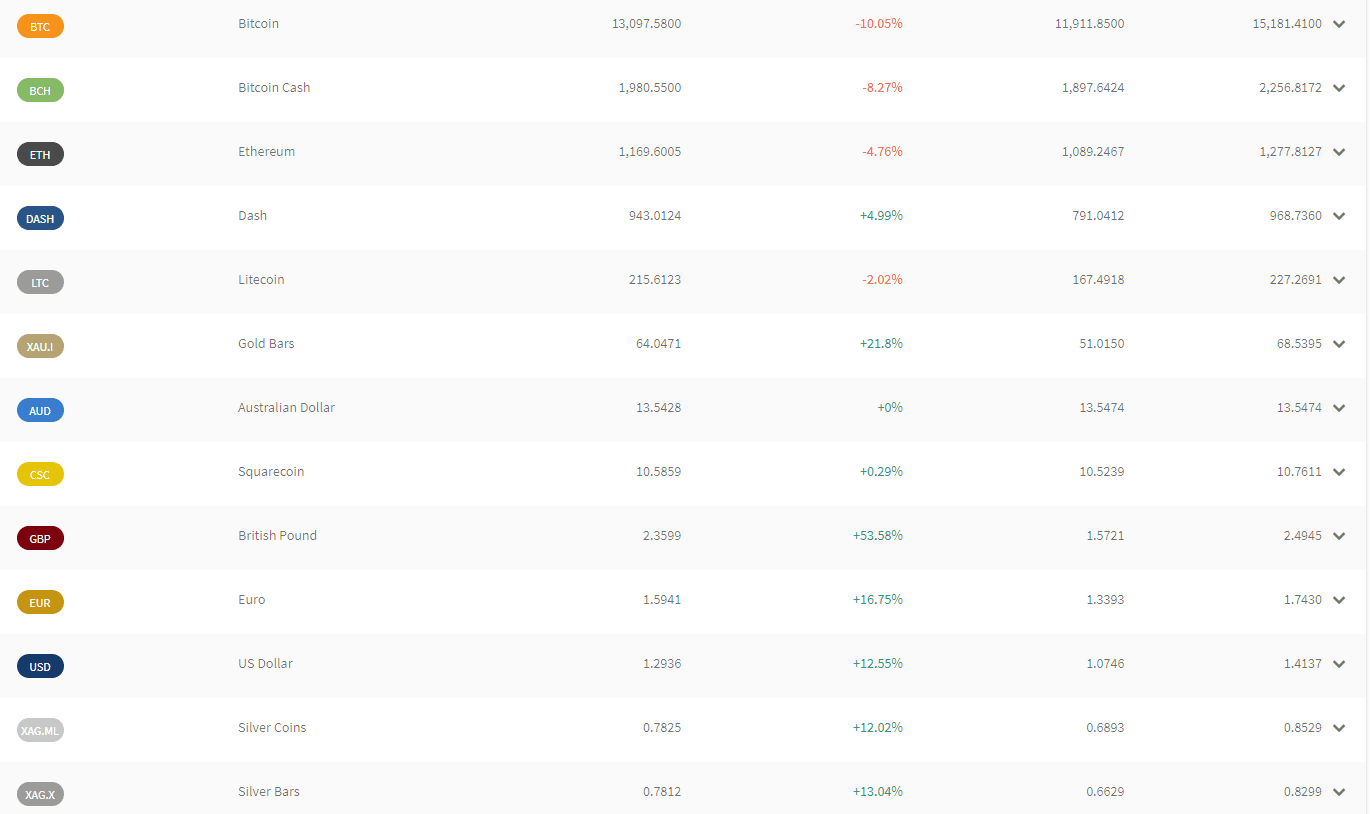Open the Squarecoin name link
This screenshot has width=1372, height=814.
(x=271, y=471)
